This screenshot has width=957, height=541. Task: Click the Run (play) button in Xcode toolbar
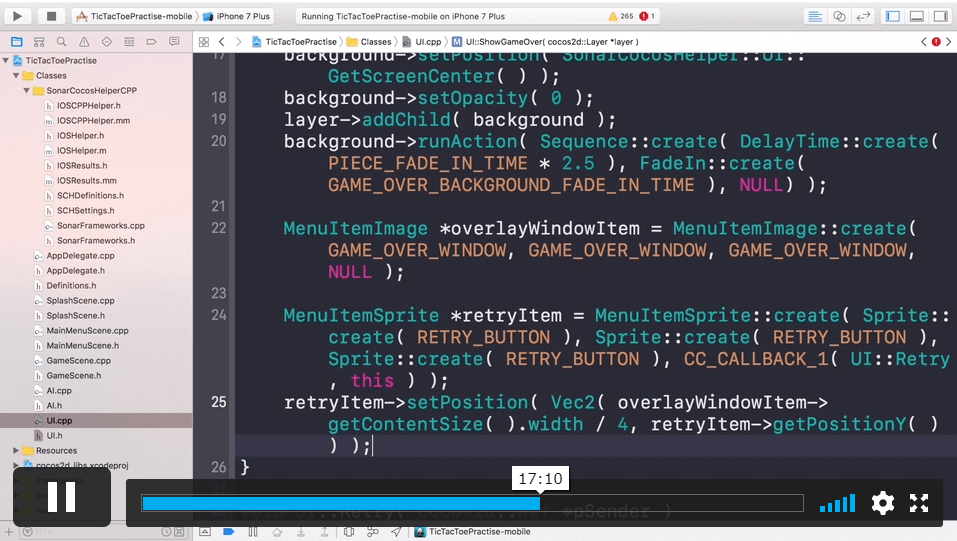point(17,16)
